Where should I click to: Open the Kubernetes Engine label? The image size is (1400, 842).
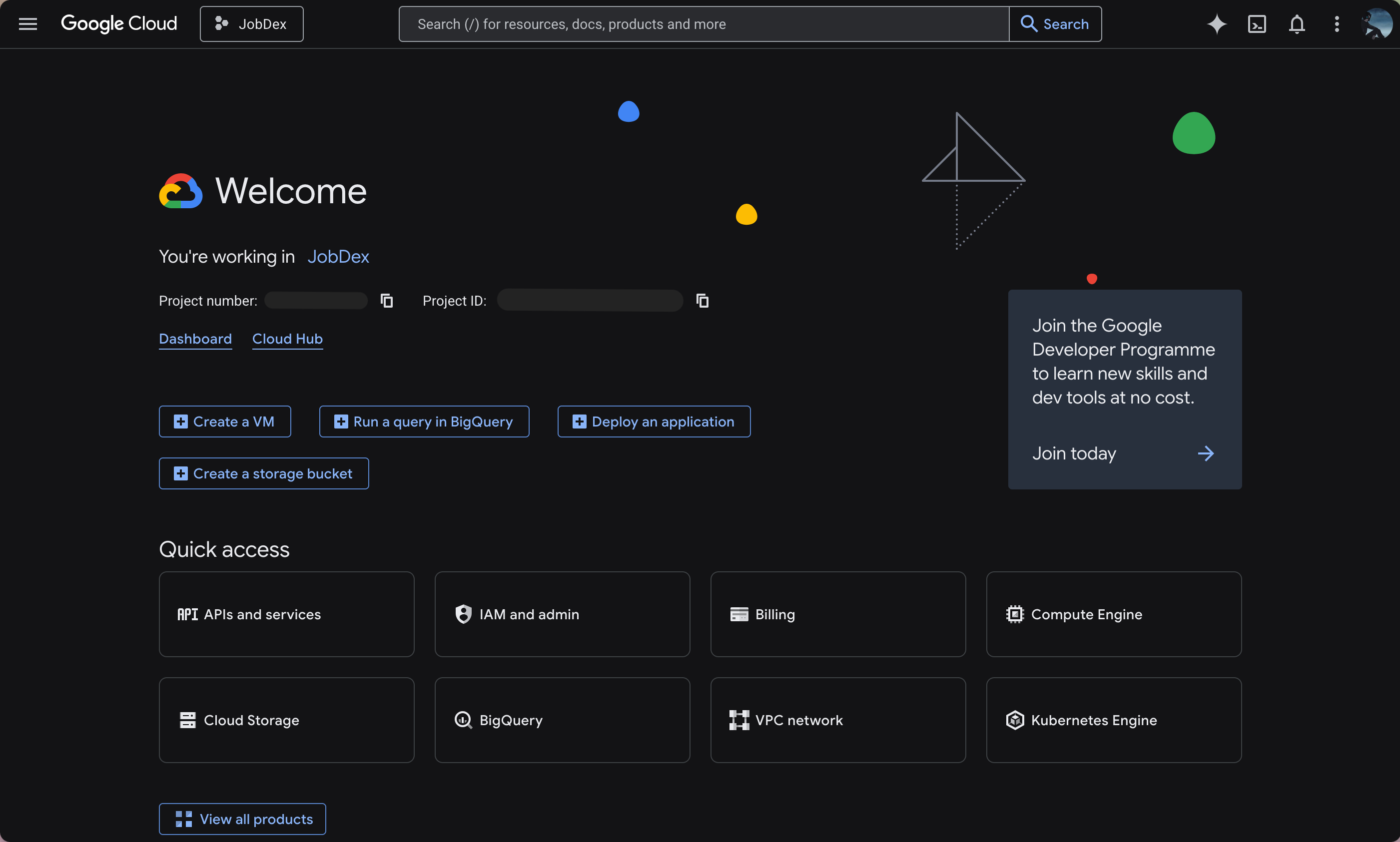point(1094,720)
